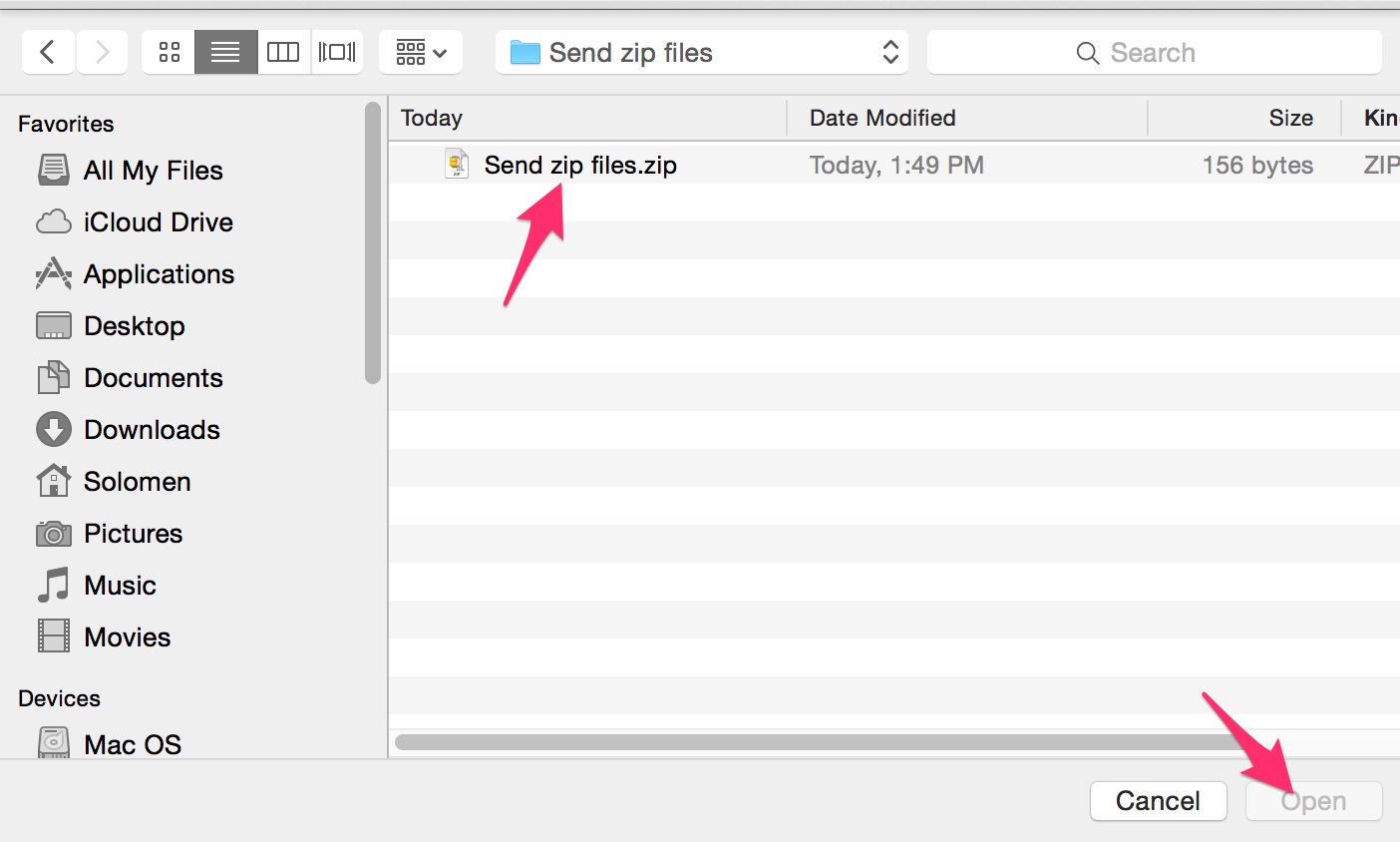Click the zip file icon in list
The width and height of the screenshot is (1400, 842).
coord(457,164)
